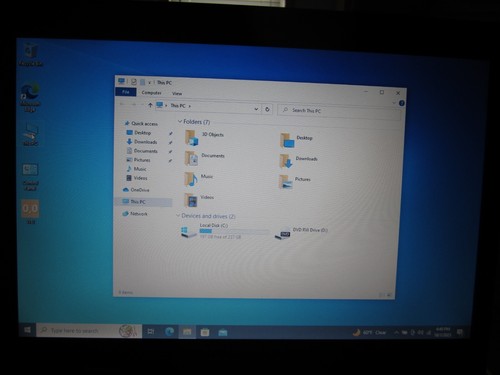Select the Documents folder in main pane
The height and width of the screenshot is (375, 500).
click(x=205, y=158)
